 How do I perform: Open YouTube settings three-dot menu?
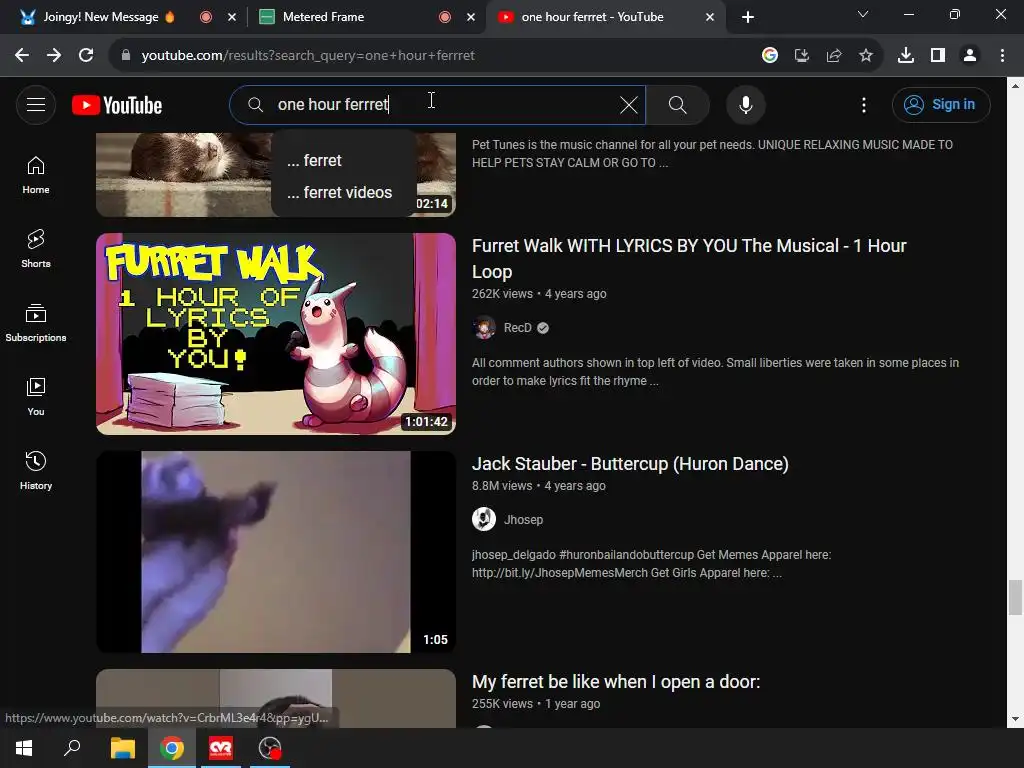coord(863,104)
